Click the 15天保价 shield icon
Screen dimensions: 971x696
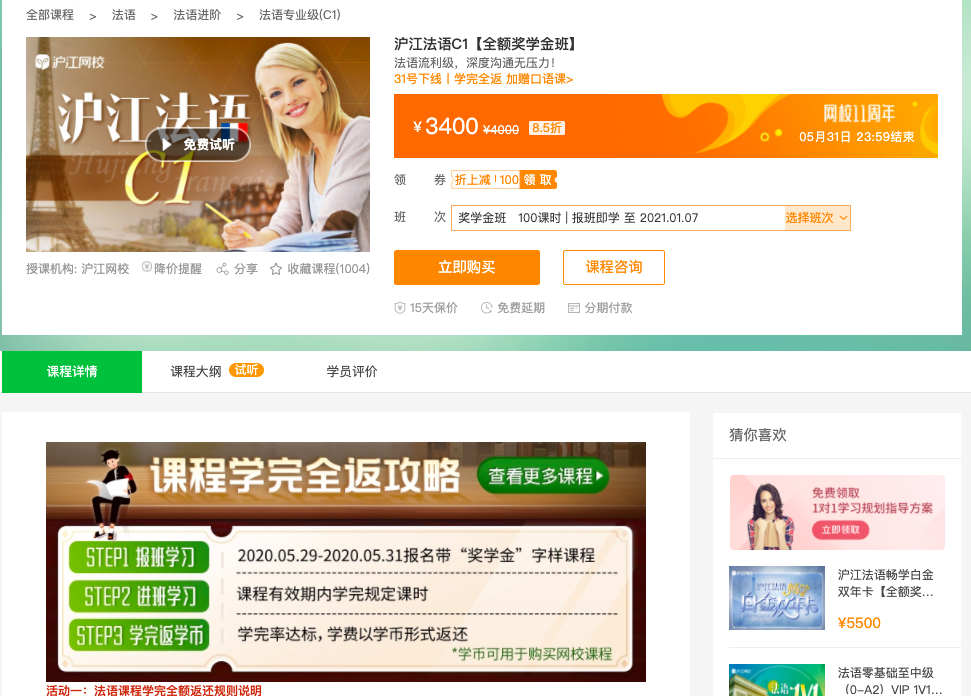[x=400, y=308]
